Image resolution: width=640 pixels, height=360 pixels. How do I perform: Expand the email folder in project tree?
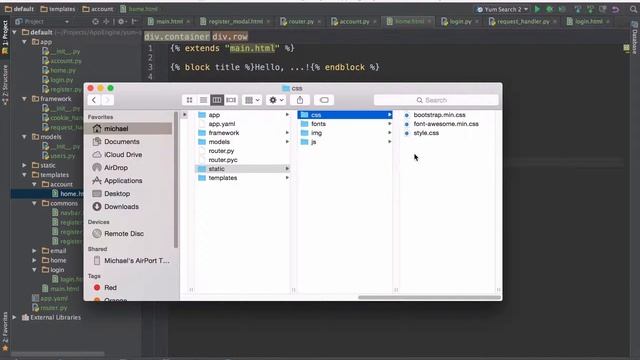[35, 251]
